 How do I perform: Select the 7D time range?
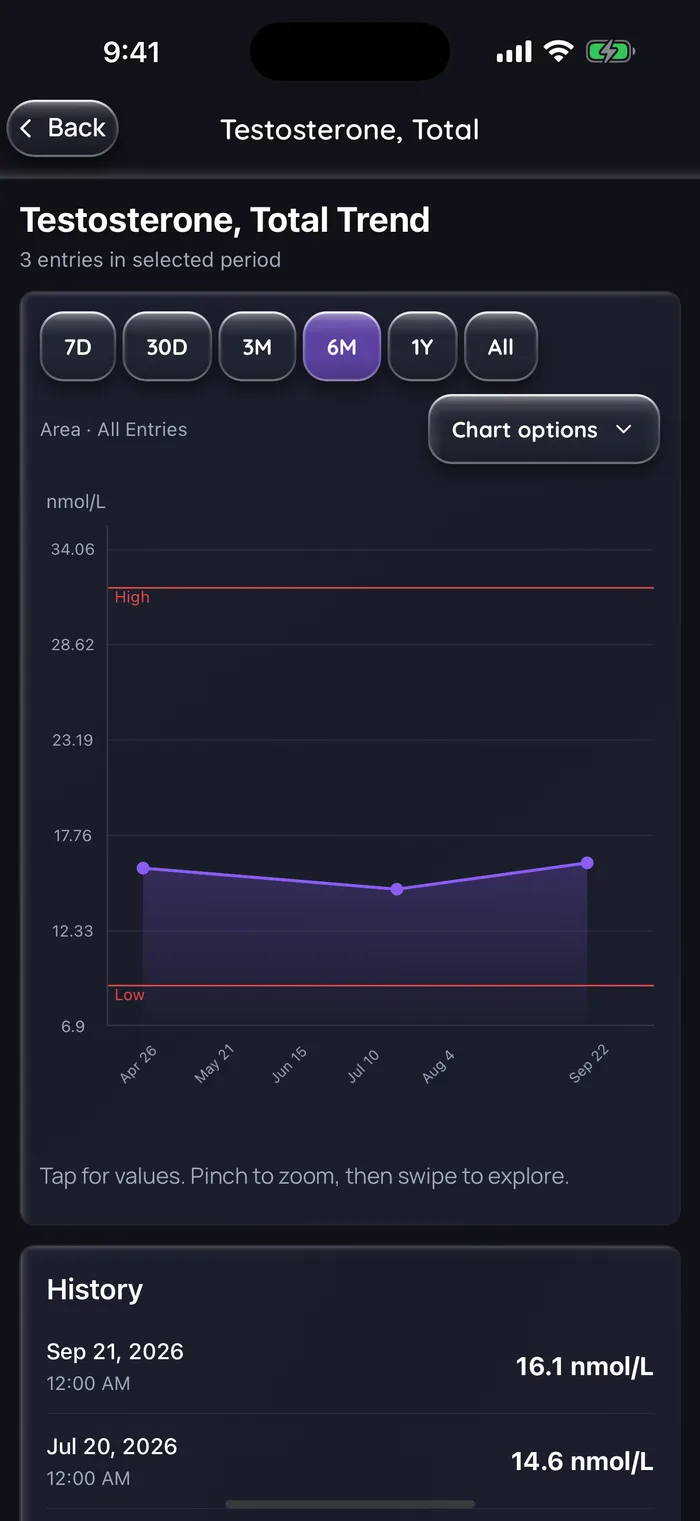point(78,347)
